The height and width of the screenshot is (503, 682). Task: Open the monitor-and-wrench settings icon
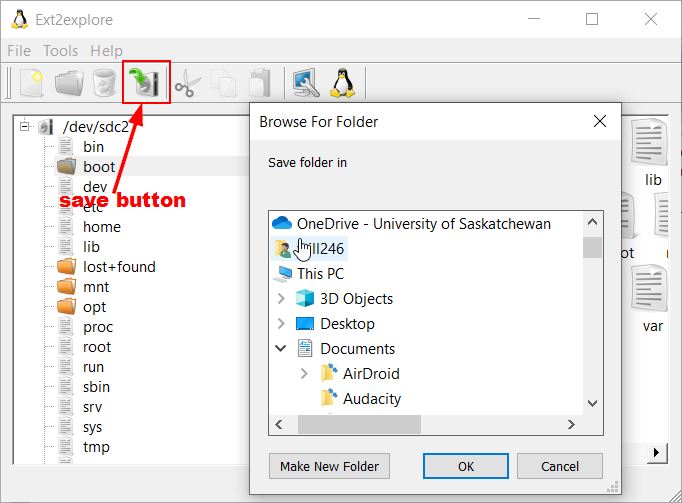coord(306,83)
